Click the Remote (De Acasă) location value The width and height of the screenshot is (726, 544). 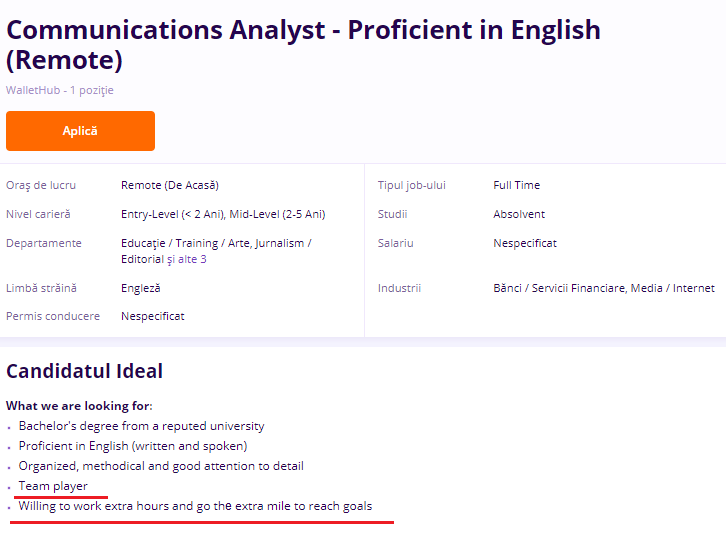pos(169,185)
